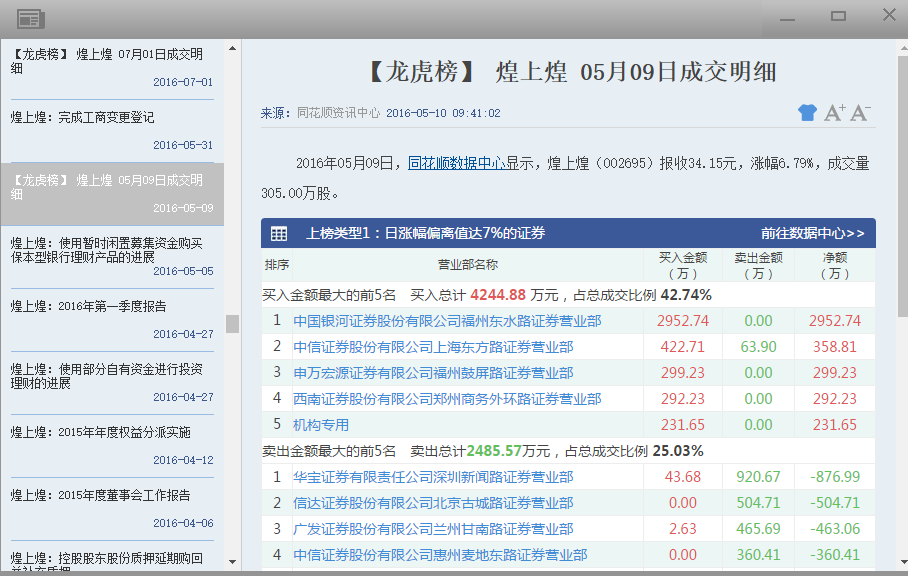Open 中信证券上海东方路证券营业部 link
The image size is (908, 576).
433,347
